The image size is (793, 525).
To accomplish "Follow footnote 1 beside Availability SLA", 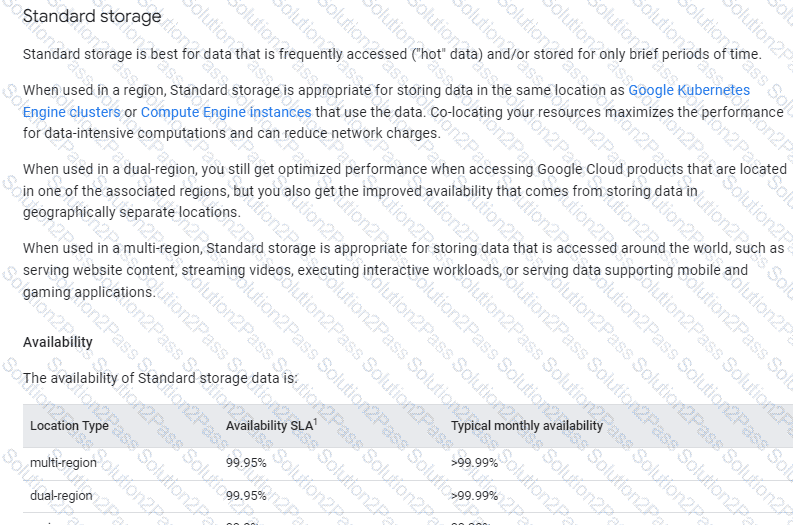I will coord(315,421).
